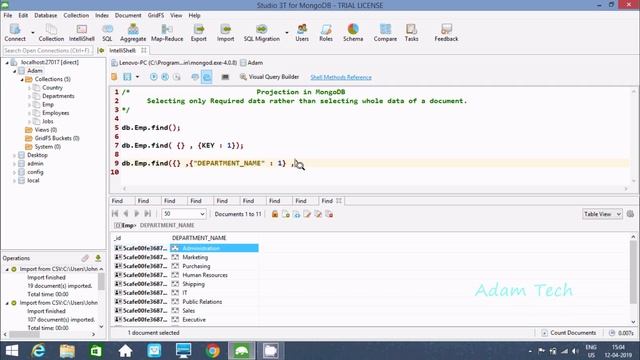Click the explain query icon
The width and height of the screenshot is (640, 360).
177,77
